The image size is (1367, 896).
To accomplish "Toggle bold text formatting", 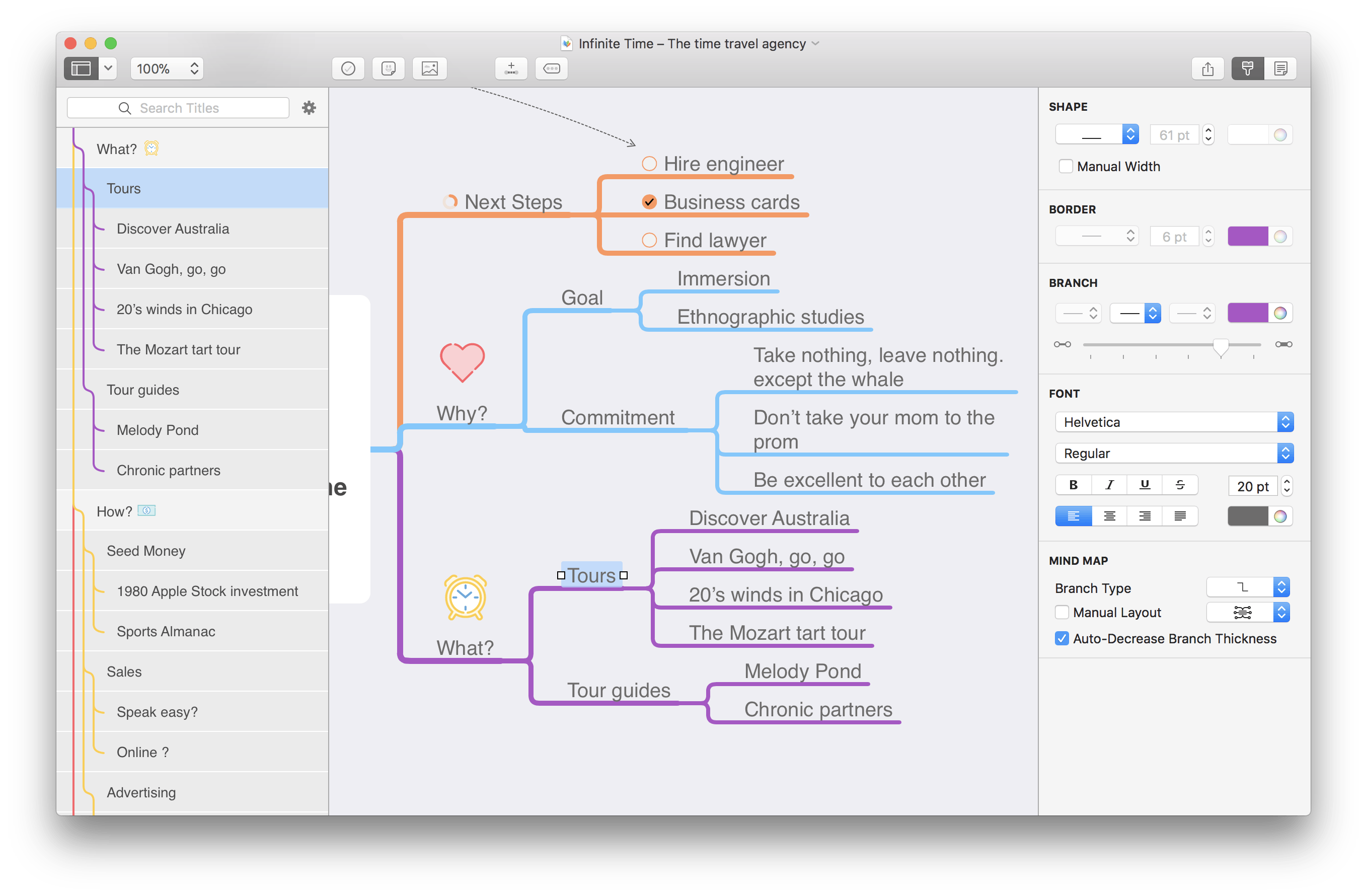I will click(x=1073, y=485).
